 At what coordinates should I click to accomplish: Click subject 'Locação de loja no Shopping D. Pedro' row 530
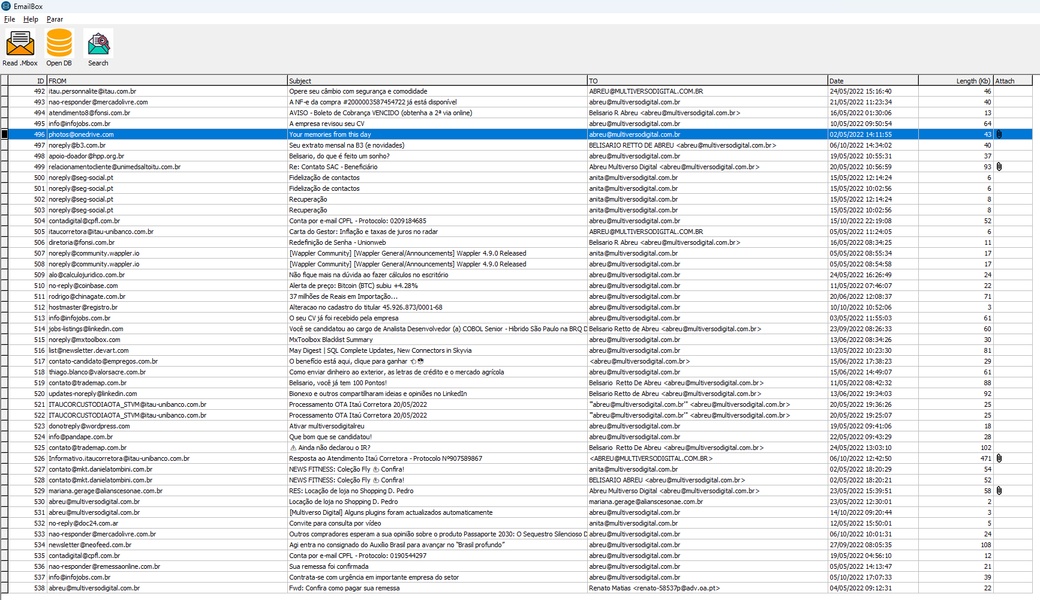pyautogui.click(x=344, y=502)
